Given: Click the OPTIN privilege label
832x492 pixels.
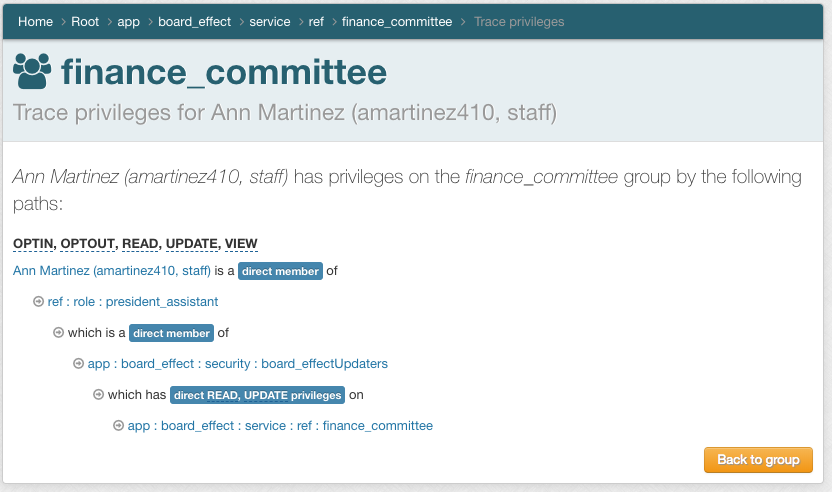Looking at the screenshot, I should 34,244.
